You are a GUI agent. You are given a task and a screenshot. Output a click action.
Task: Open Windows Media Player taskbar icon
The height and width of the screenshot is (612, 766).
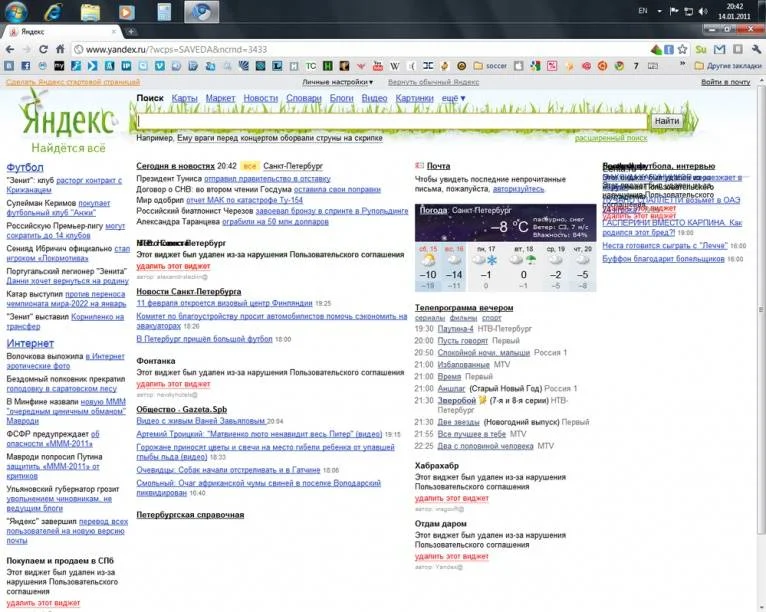click(127, 12)
